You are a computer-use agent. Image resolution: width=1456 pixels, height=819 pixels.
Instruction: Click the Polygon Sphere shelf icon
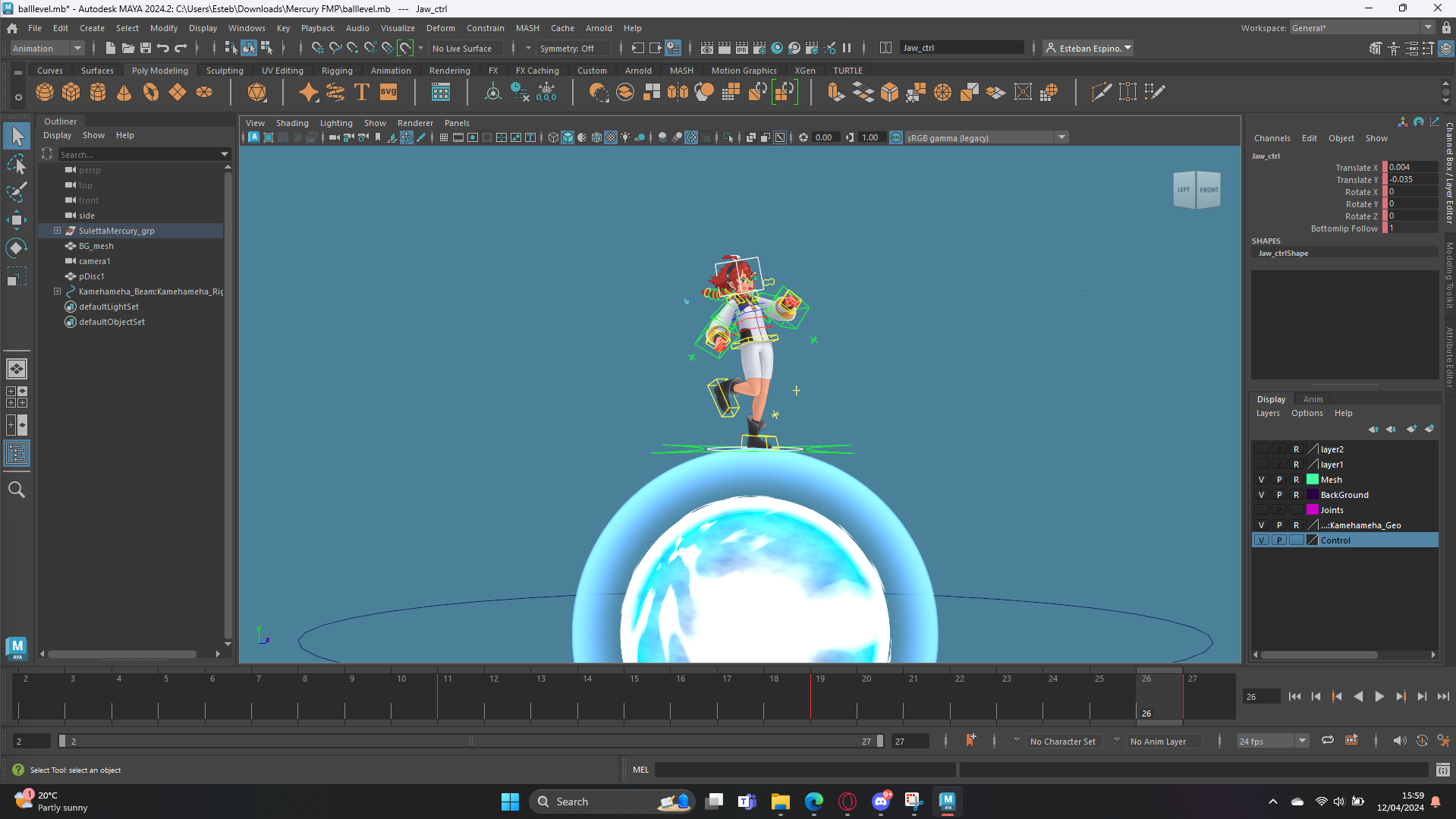click(x=45, y=93)
